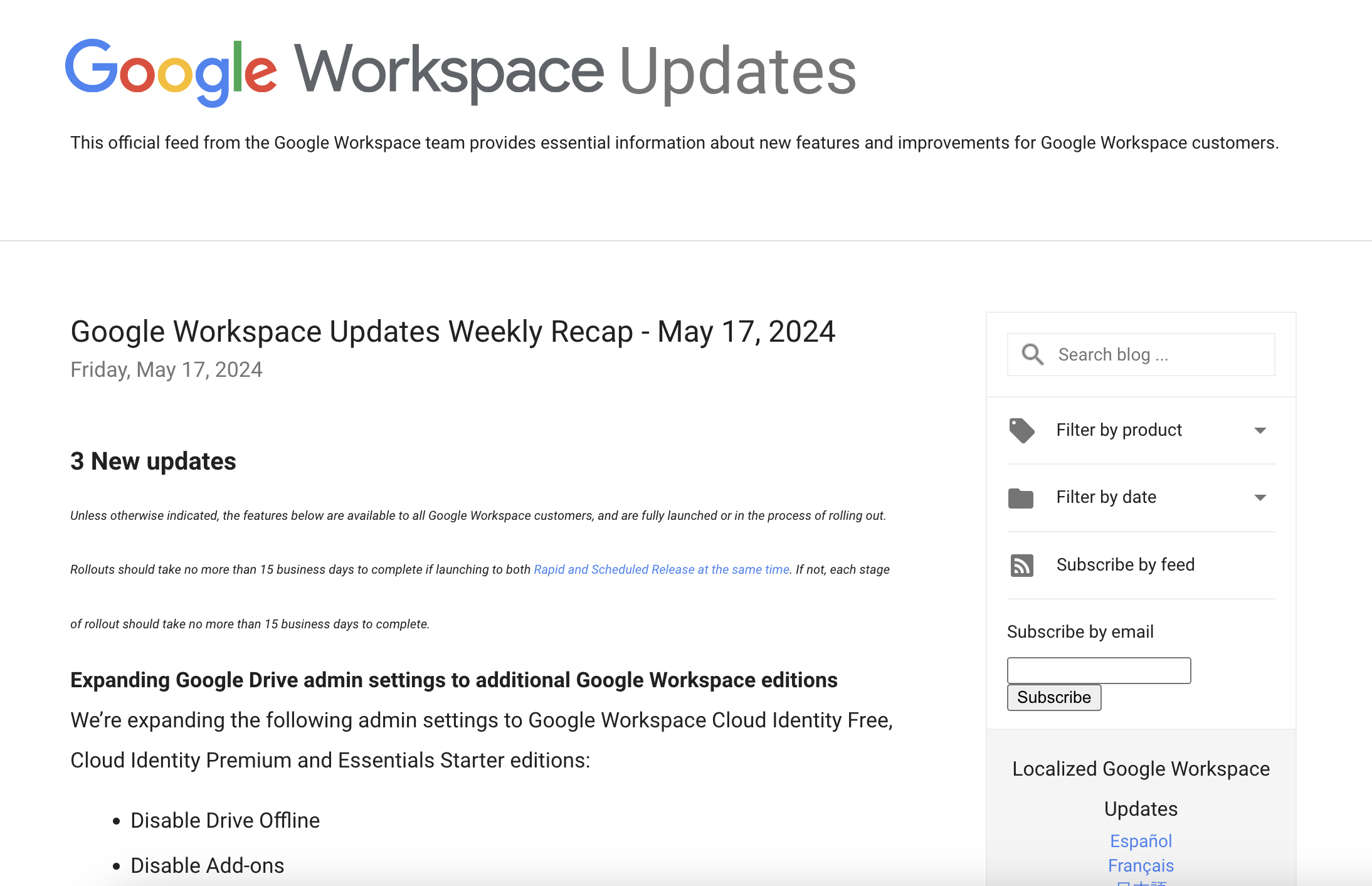Click the RSS feed icon
This screenshot has width=1372, height=886.
(1021, 565)
